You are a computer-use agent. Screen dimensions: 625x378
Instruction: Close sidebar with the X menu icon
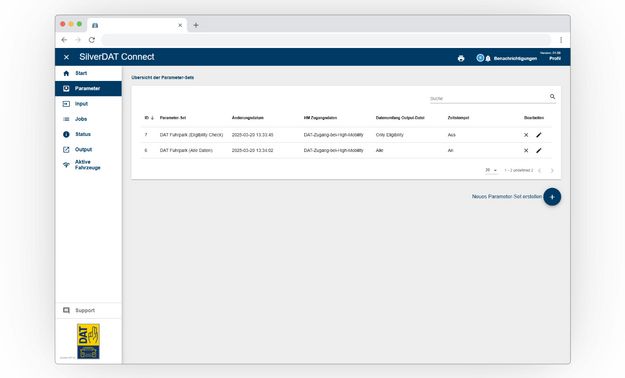coord(67,57)
